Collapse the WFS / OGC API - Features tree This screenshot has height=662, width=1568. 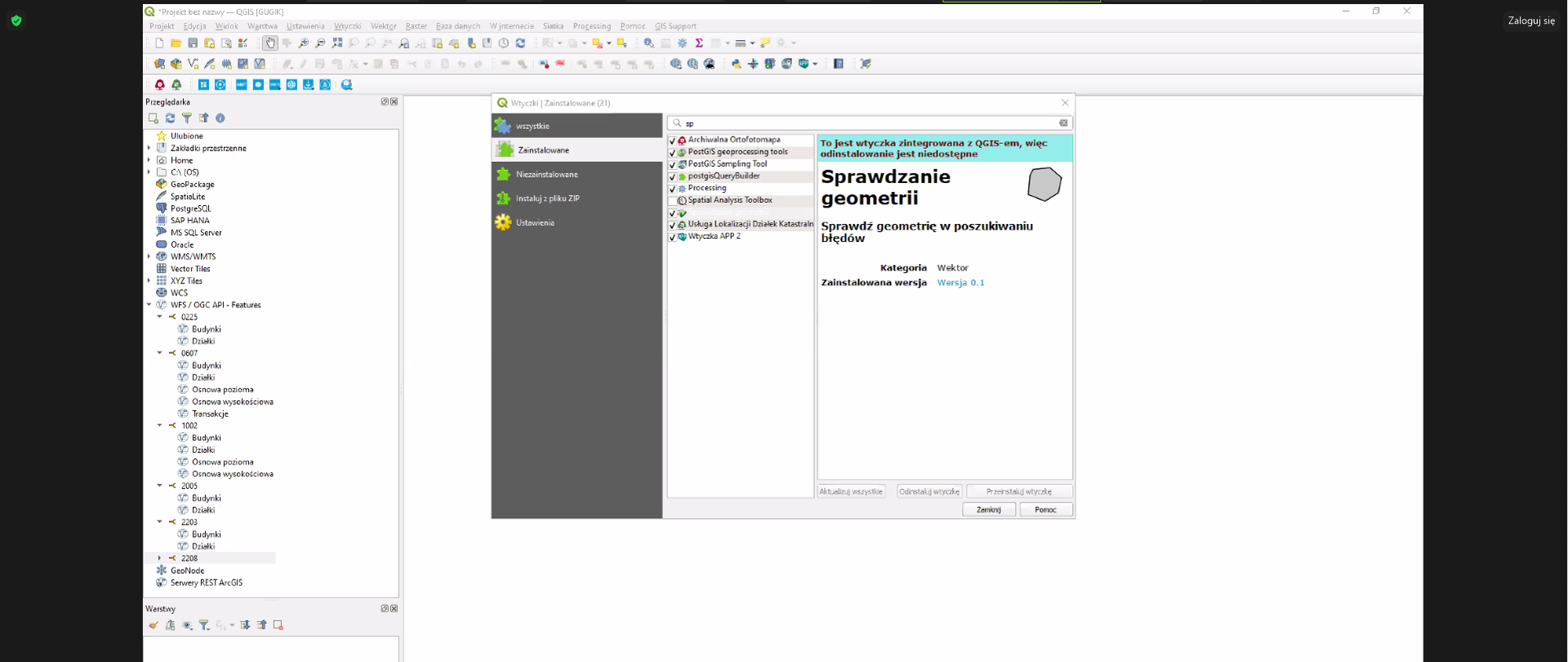pyautogui.click(x=149, y=305)
